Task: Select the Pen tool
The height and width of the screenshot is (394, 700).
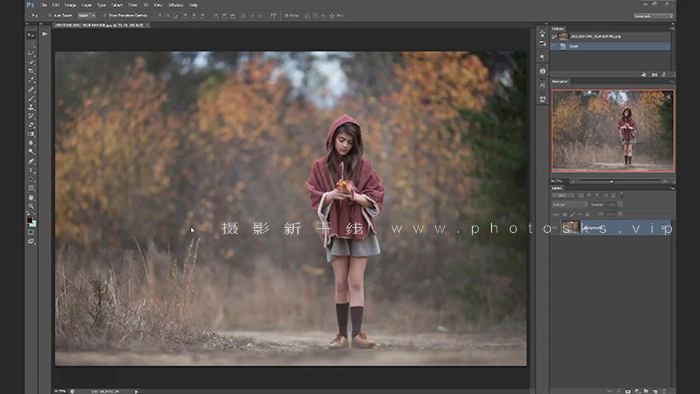Action: coord(31,161)
